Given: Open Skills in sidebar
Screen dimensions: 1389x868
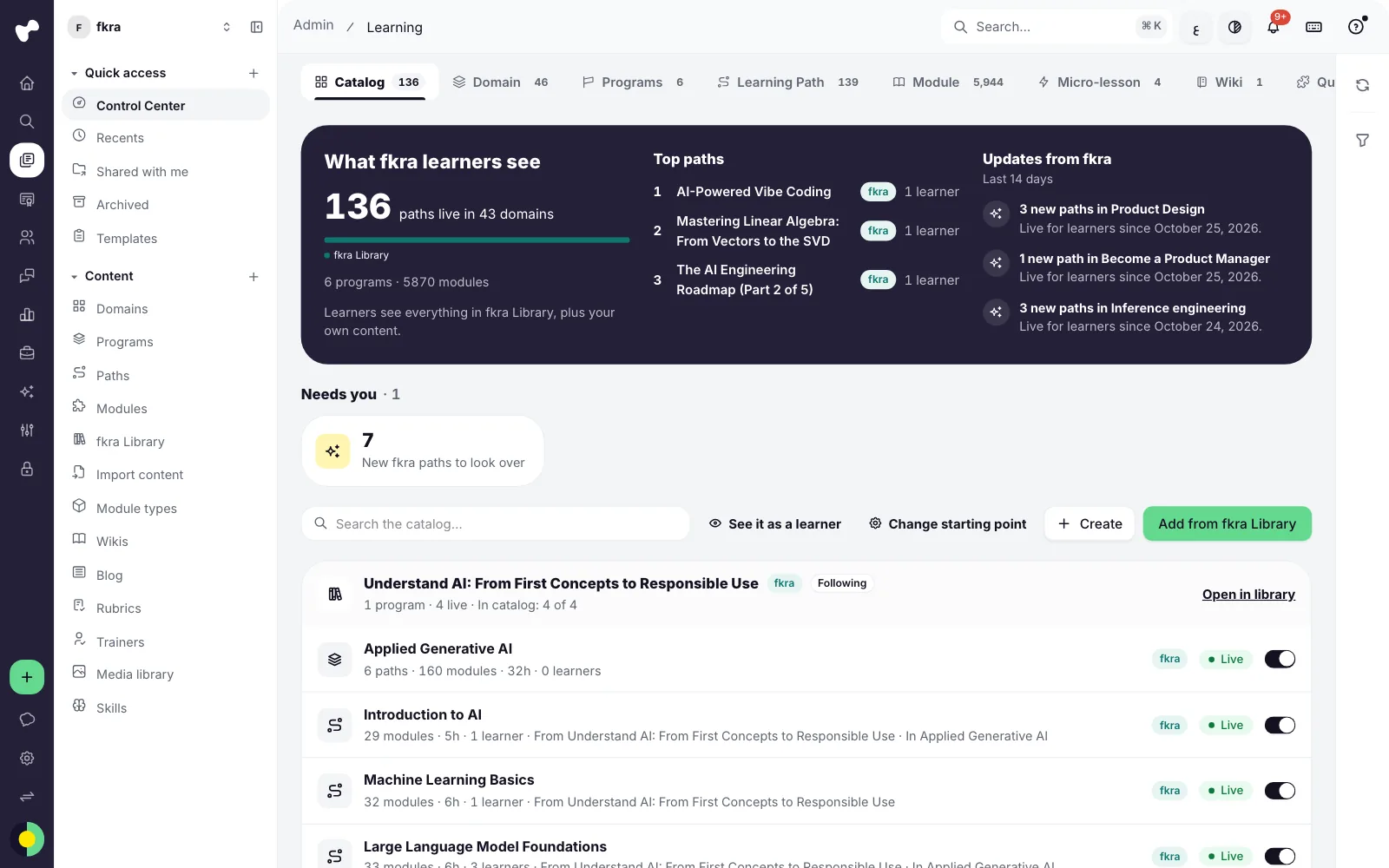Looking at the screenshot, I should click(166, 708).
